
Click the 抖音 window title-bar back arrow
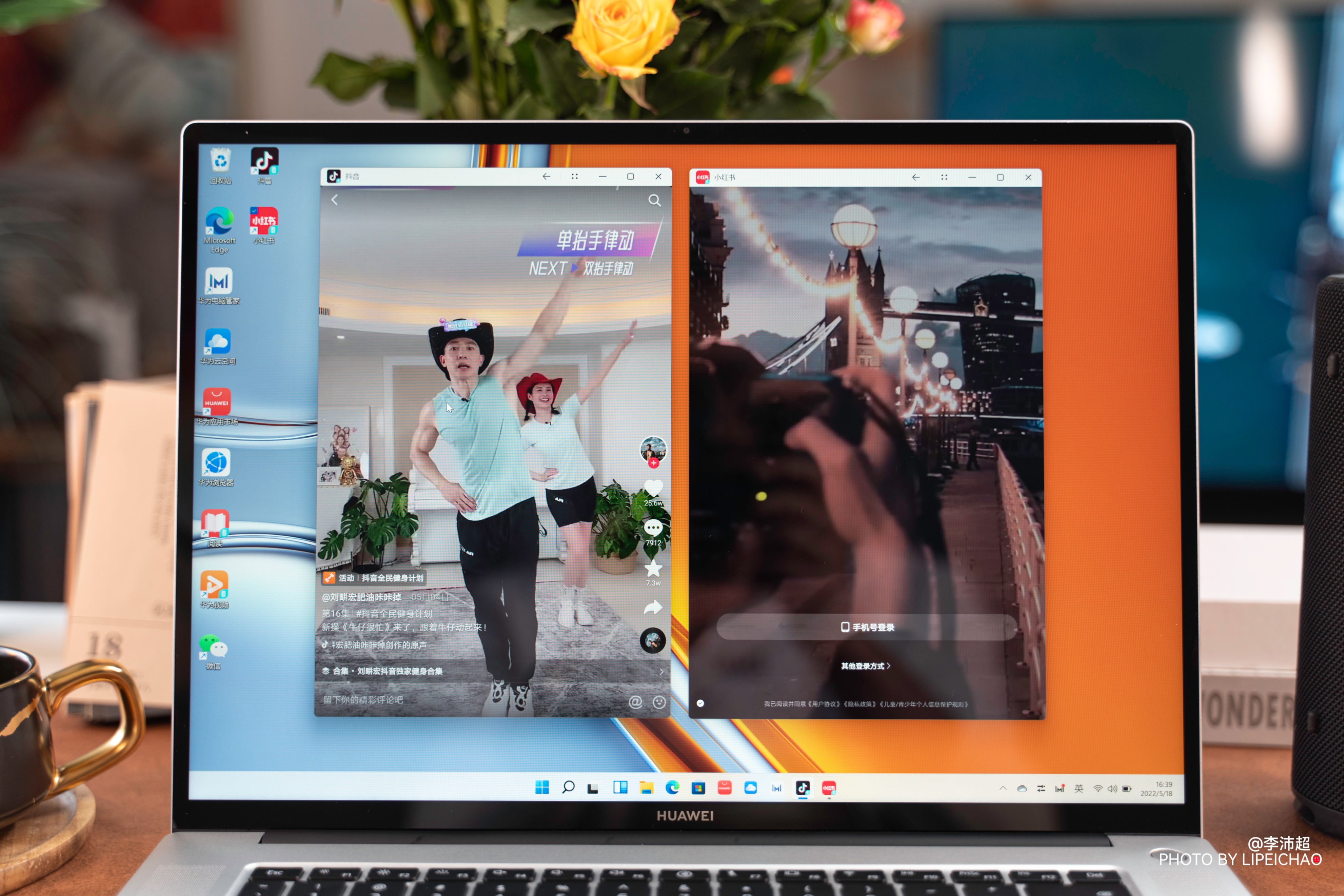point(546,177)
